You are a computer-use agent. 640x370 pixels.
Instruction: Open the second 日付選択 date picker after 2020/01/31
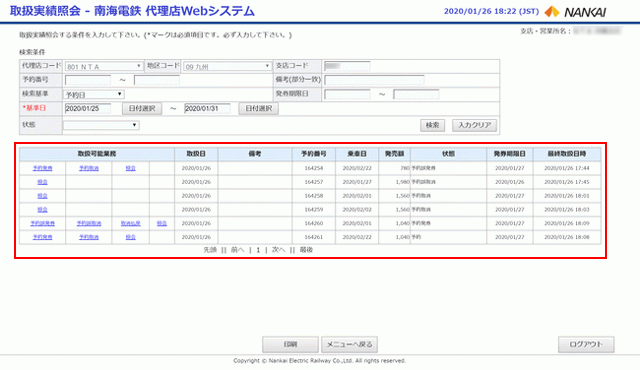[x=258, y=109]
